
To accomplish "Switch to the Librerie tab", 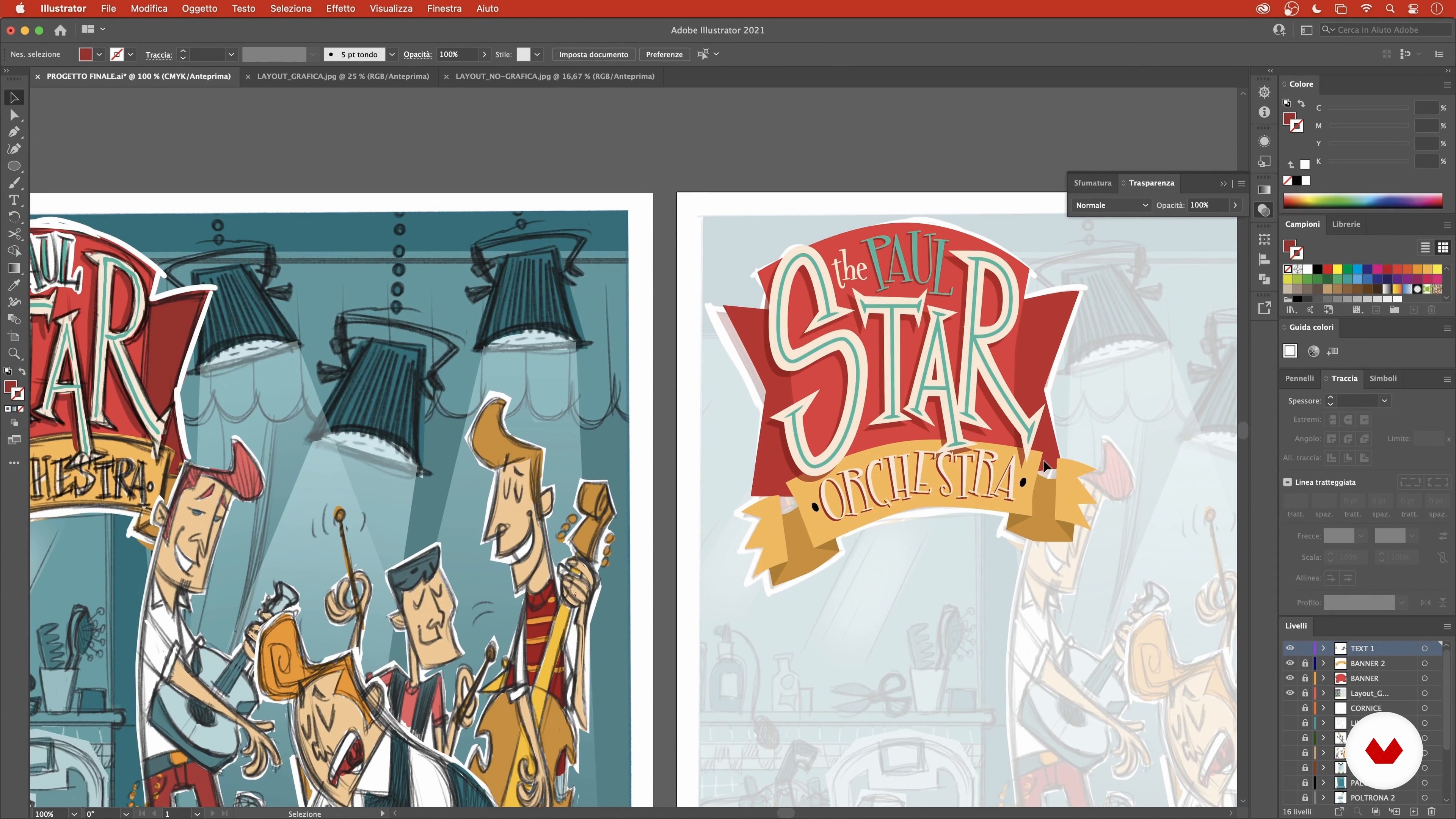I will [1346, 224].
